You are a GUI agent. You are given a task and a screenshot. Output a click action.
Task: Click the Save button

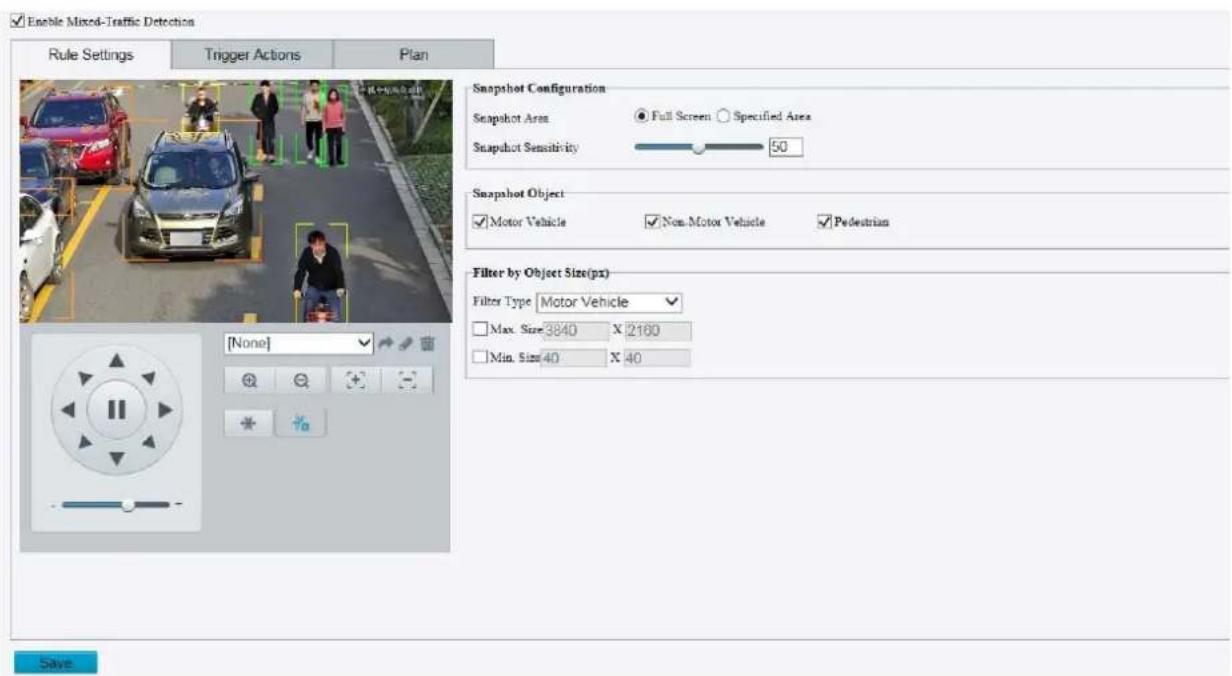point(56,663)
